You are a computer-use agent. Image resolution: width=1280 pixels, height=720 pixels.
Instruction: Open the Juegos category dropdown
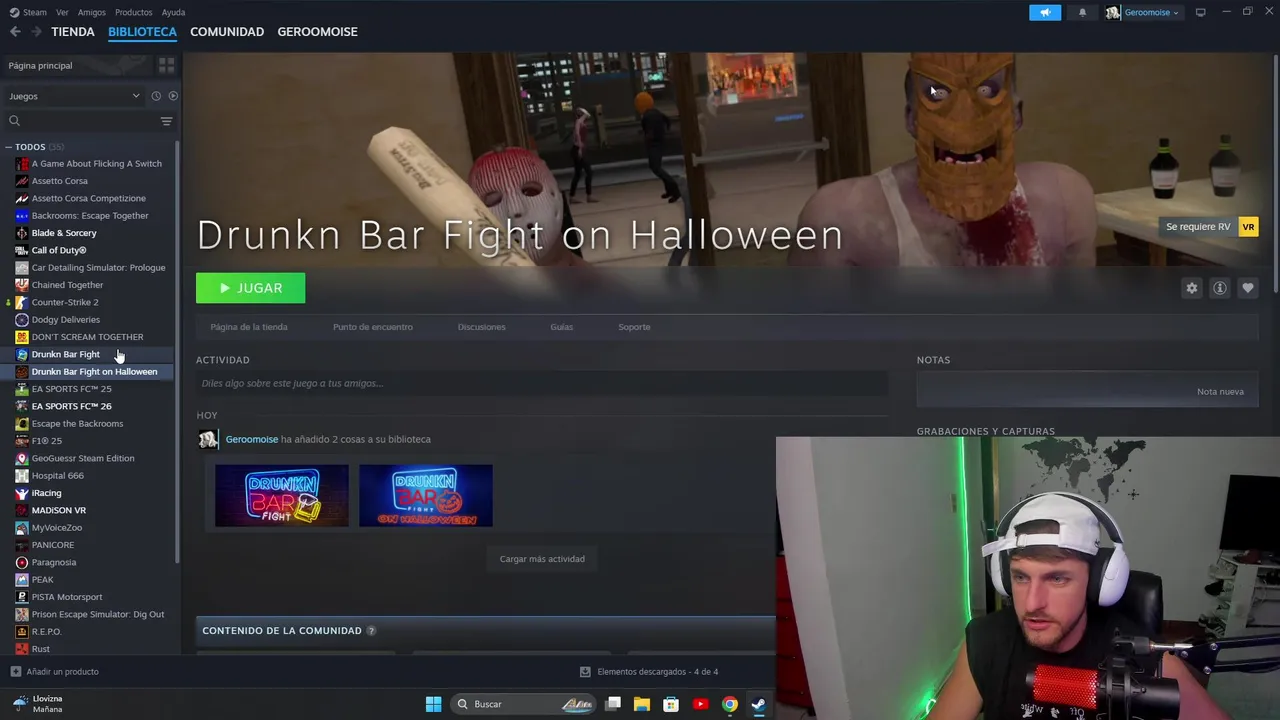[74, 96]
